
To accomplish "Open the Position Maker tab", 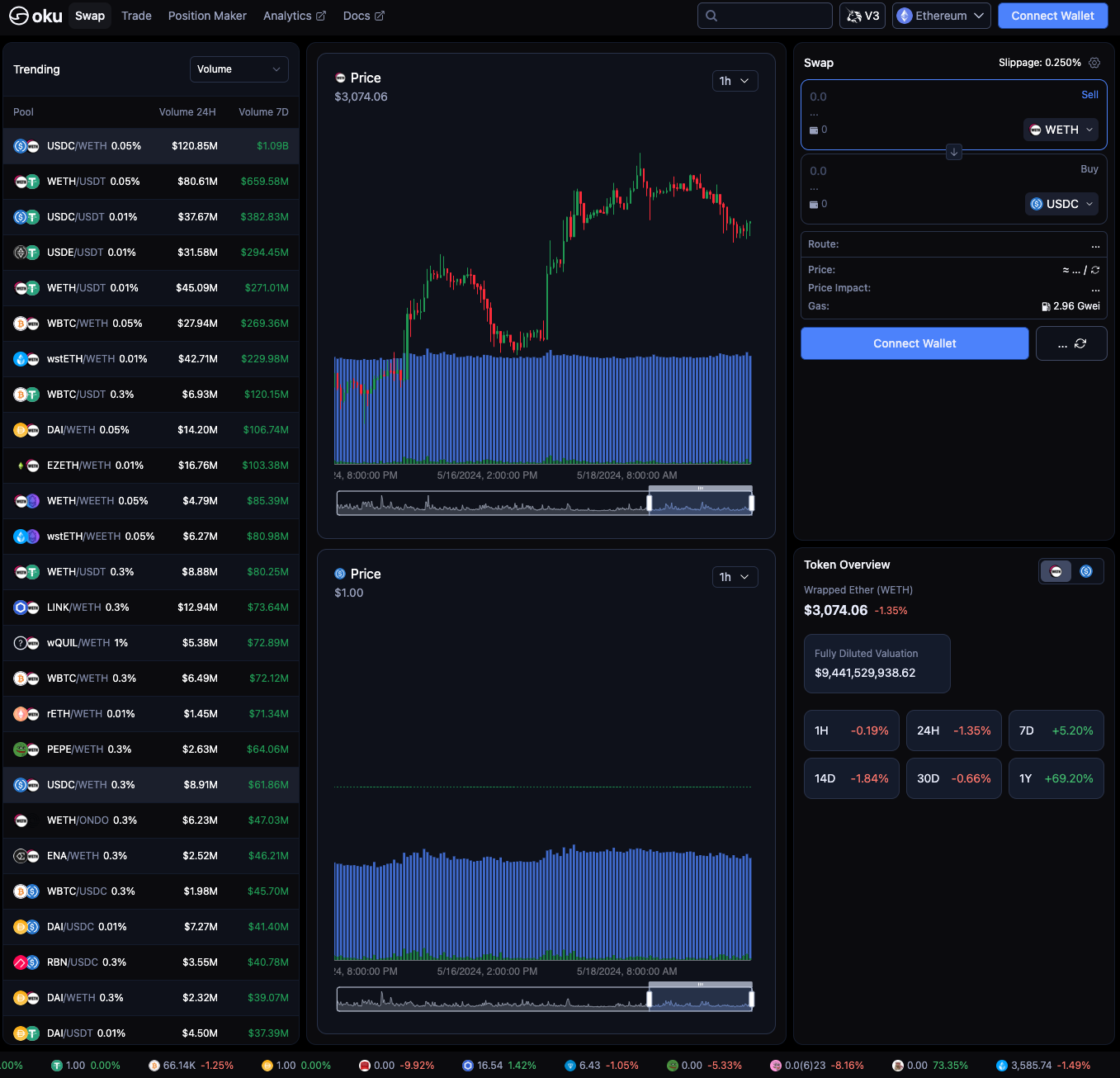I will (x=207, y=16).
